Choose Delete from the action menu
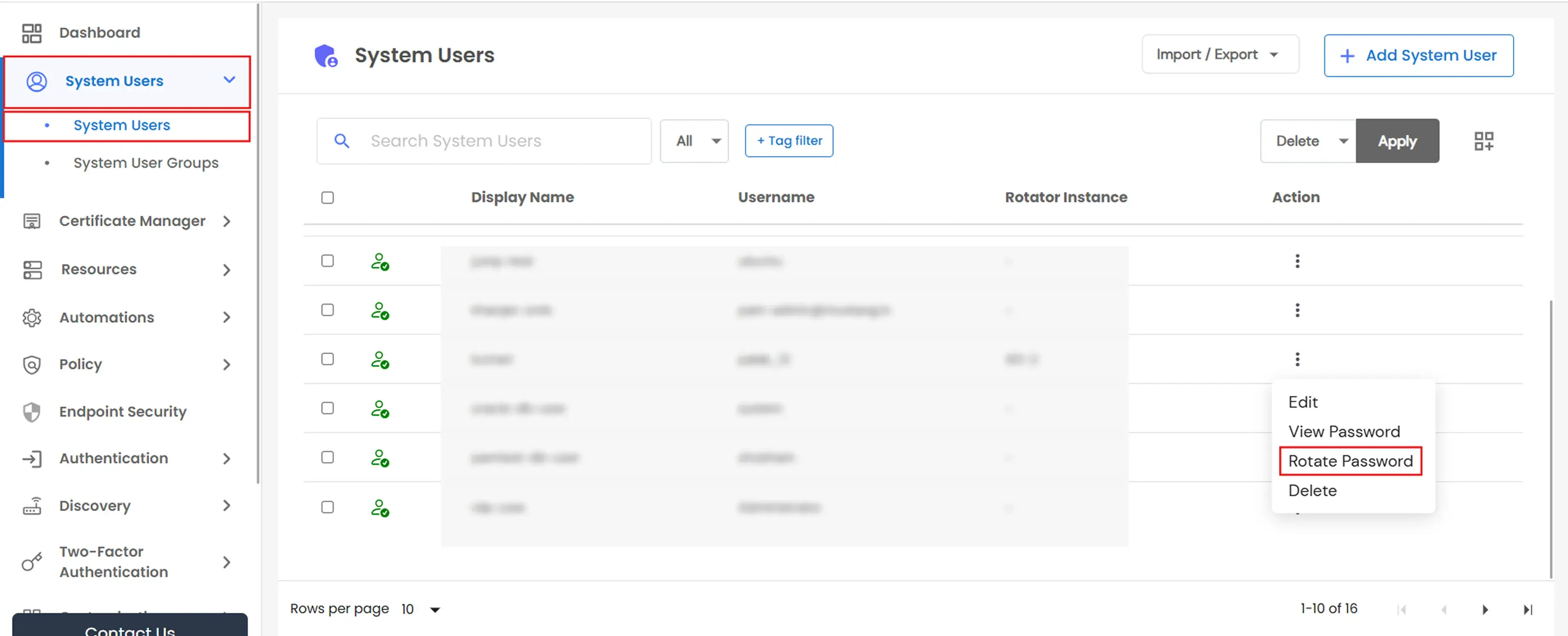This screenshot has height=636, width=1568. tap(1312, 490)
